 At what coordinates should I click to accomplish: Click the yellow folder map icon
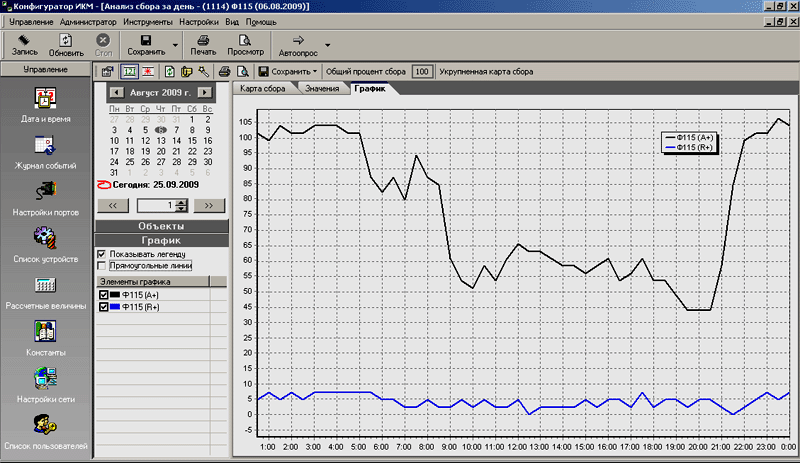[186, 72]
